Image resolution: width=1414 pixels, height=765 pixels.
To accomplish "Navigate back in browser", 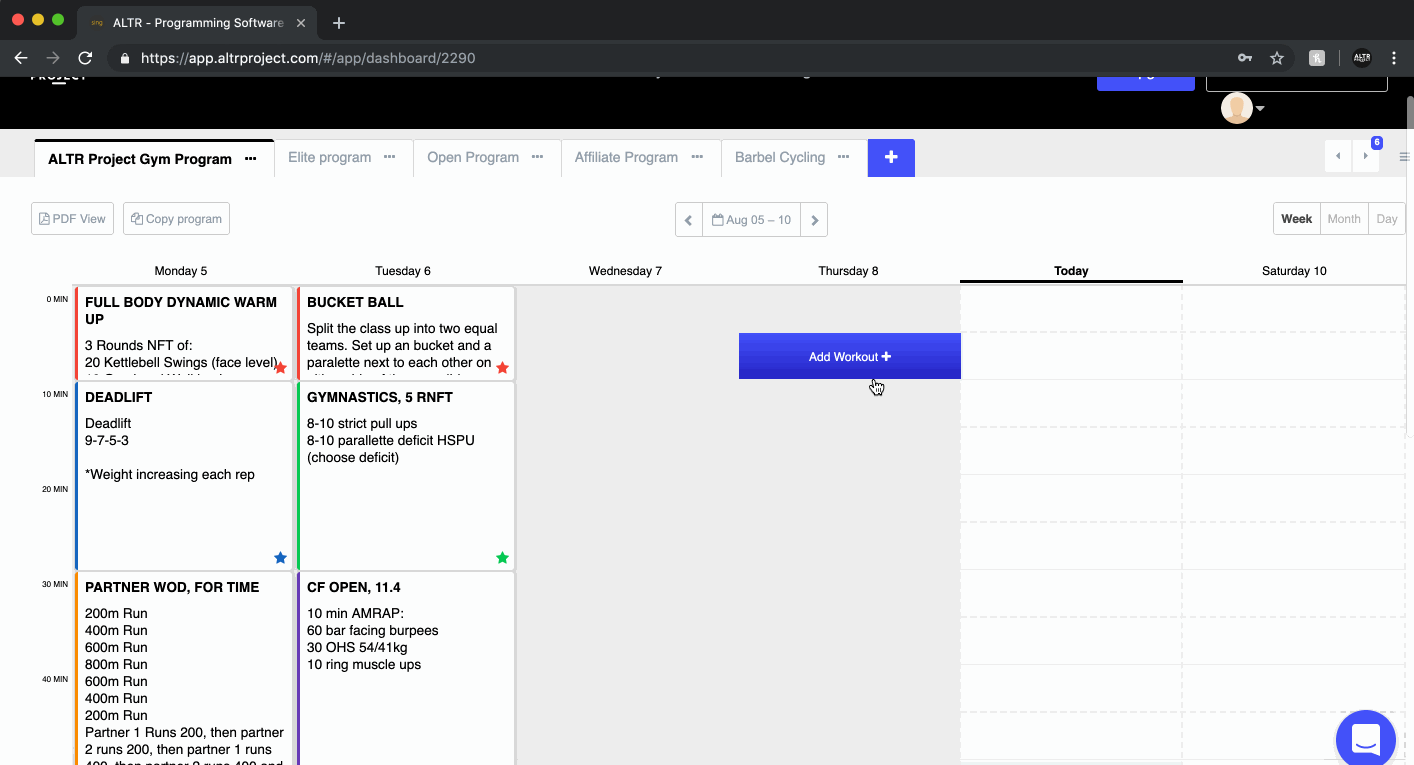I will click(x=21, y=58).
